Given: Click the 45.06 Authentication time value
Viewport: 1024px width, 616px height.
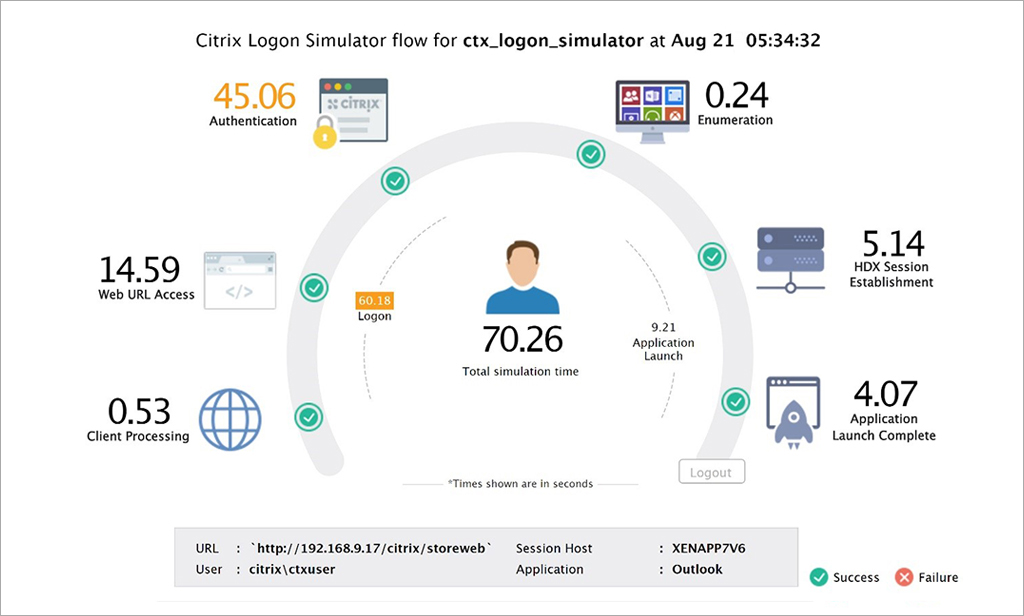Looking at the screenshot, I should pos(255,96).
